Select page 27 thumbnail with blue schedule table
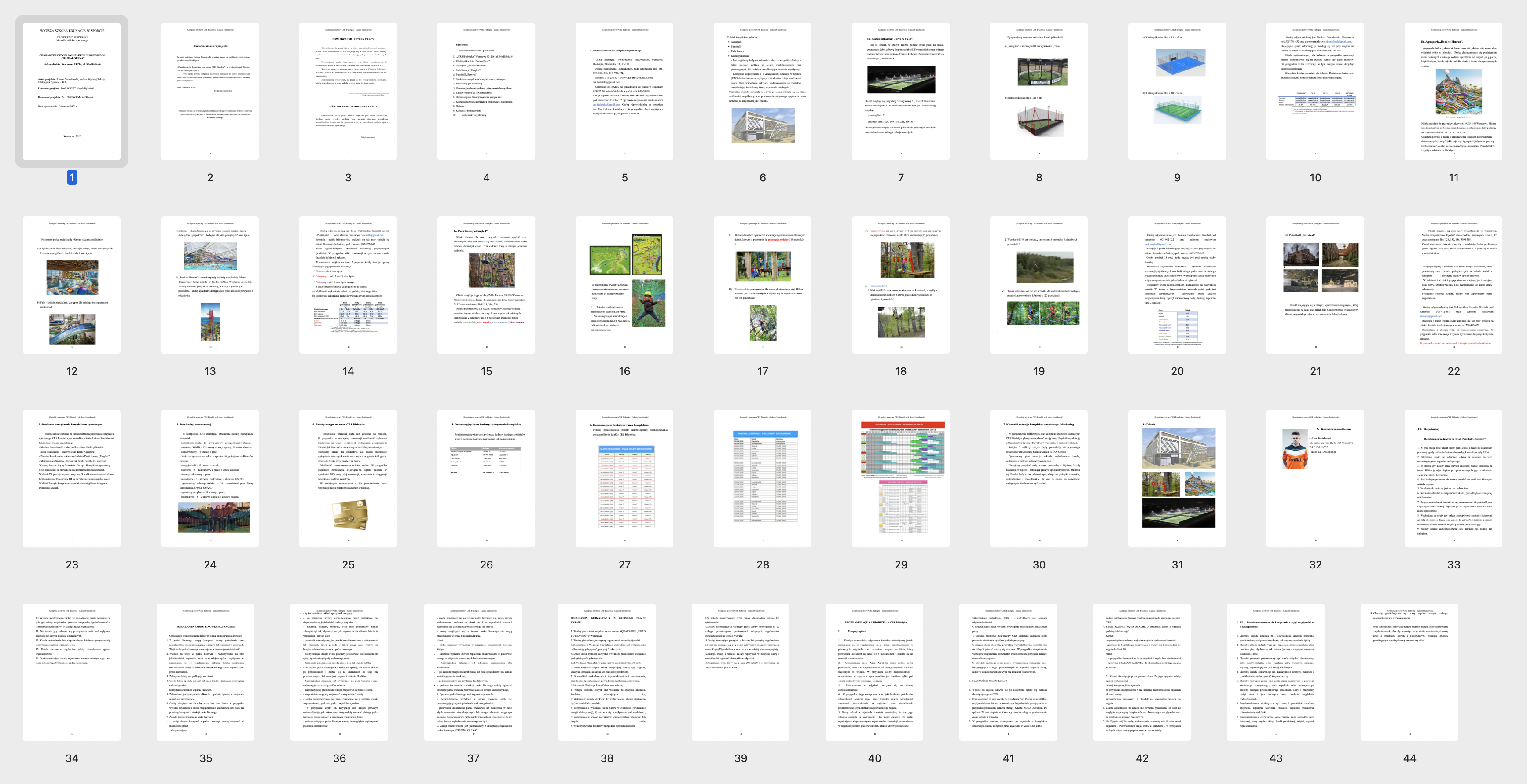Image resolution: width=1527 pixels, height=784 pixels. tap(624, 478)
